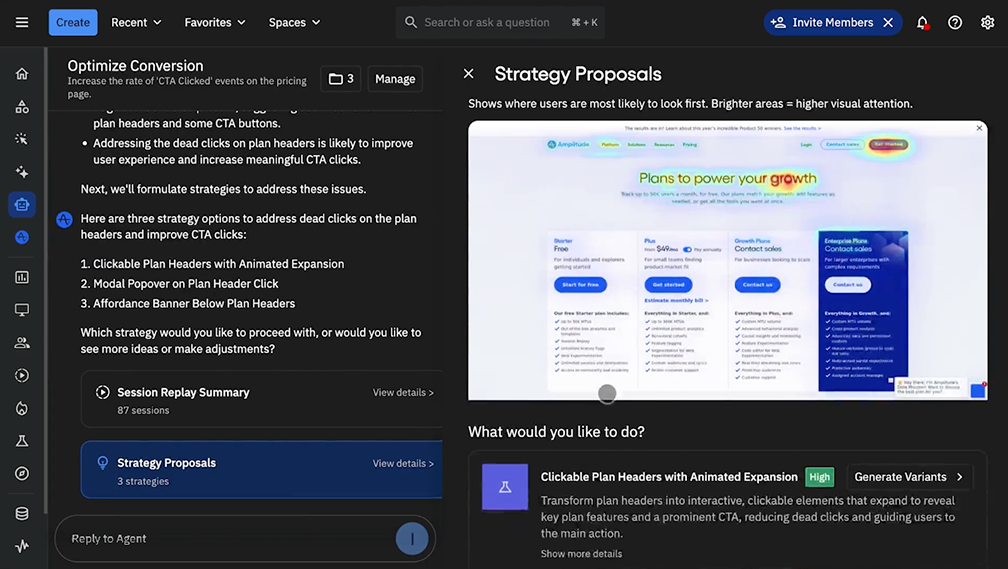Close the Strategy Proposals panel
The image size is (1008, 569).
point(469,74)
